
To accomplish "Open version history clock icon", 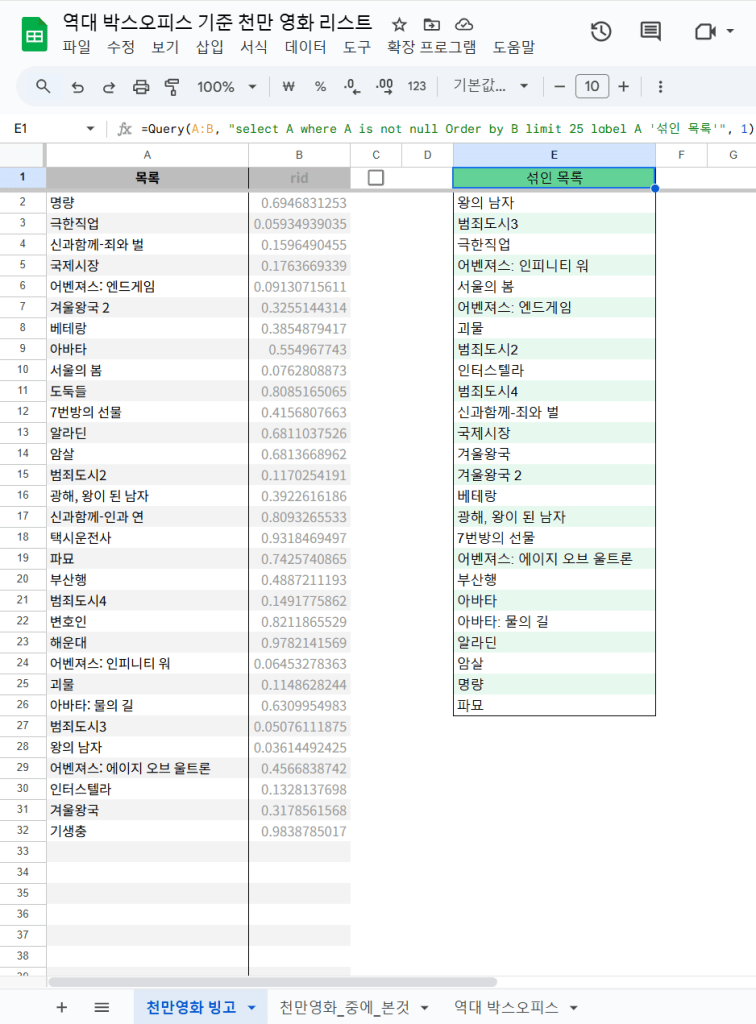I will point(601,32).
